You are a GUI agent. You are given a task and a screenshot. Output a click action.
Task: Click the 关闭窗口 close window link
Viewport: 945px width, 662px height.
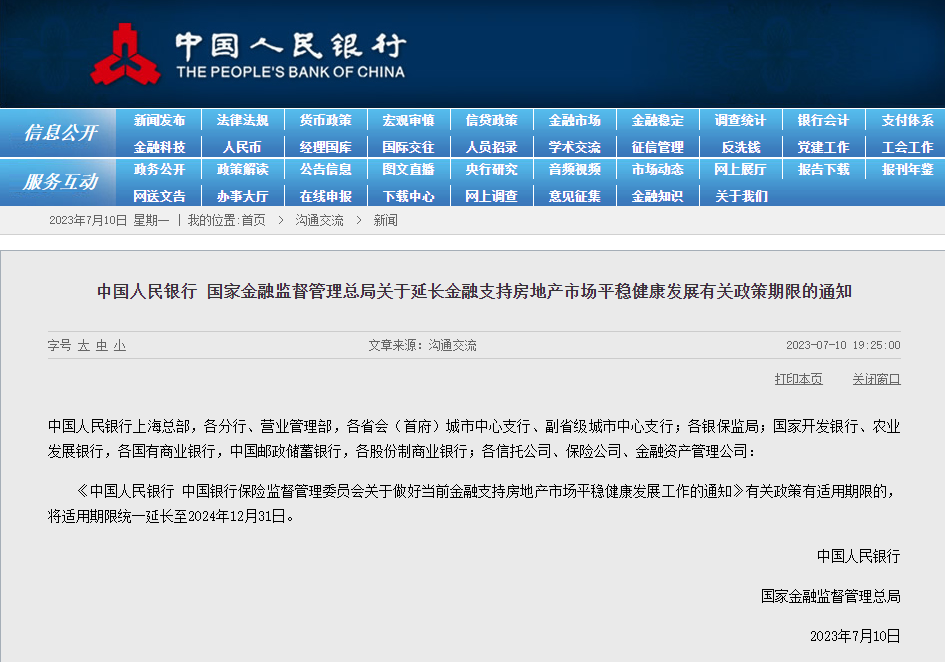[876, 379]
